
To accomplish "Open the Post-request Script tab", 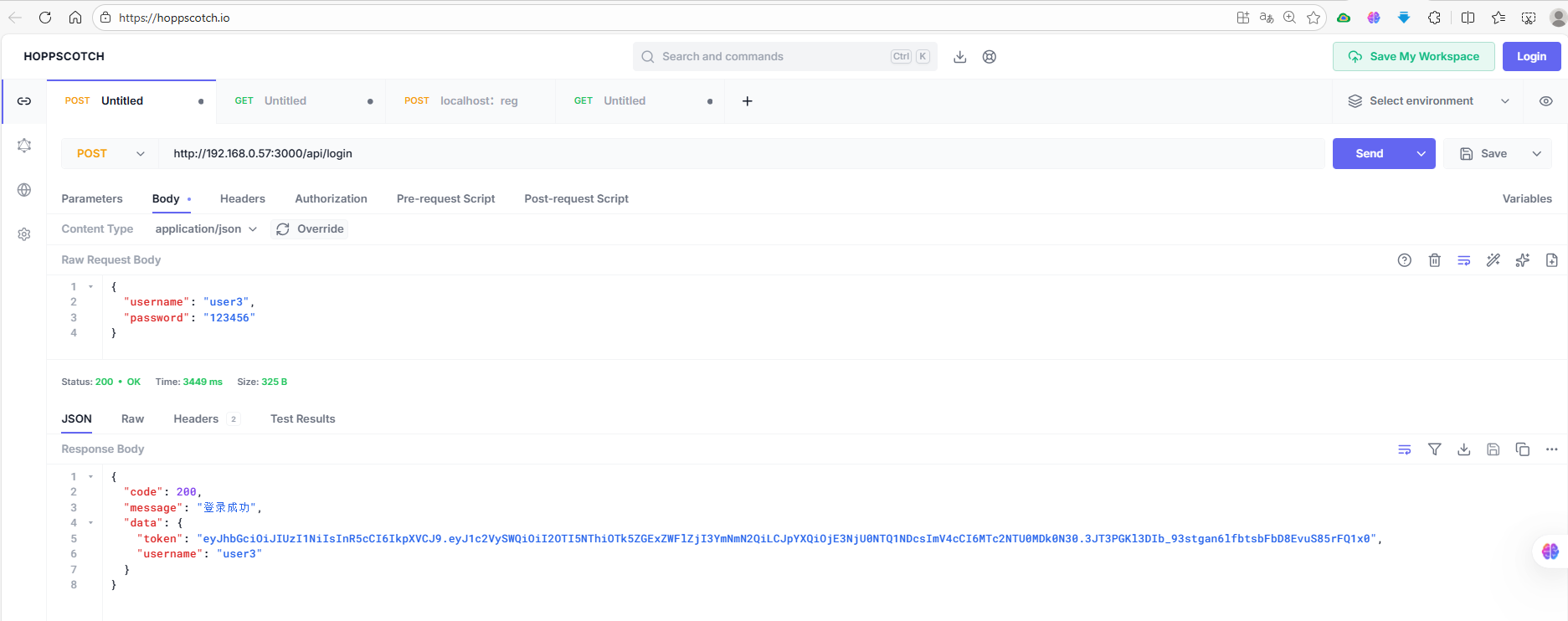I will tap(577, 199).
